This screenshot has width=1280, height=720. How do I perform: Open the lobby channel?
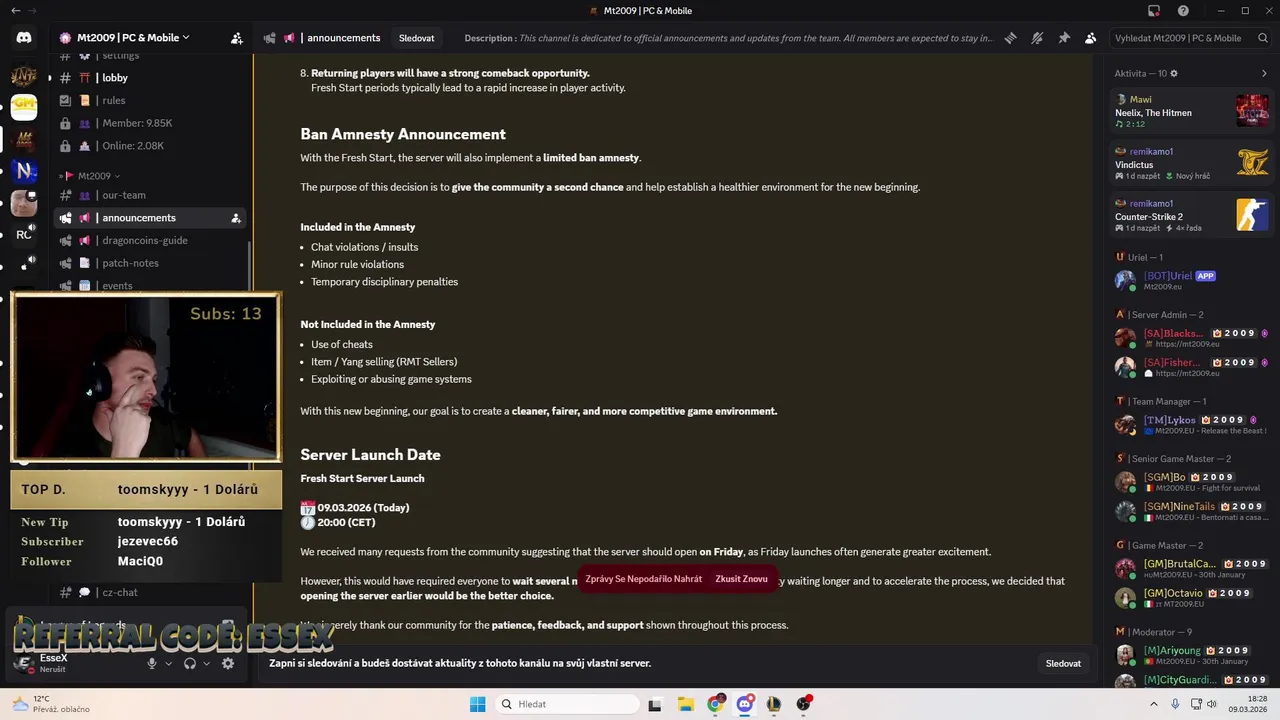(150, 77)
